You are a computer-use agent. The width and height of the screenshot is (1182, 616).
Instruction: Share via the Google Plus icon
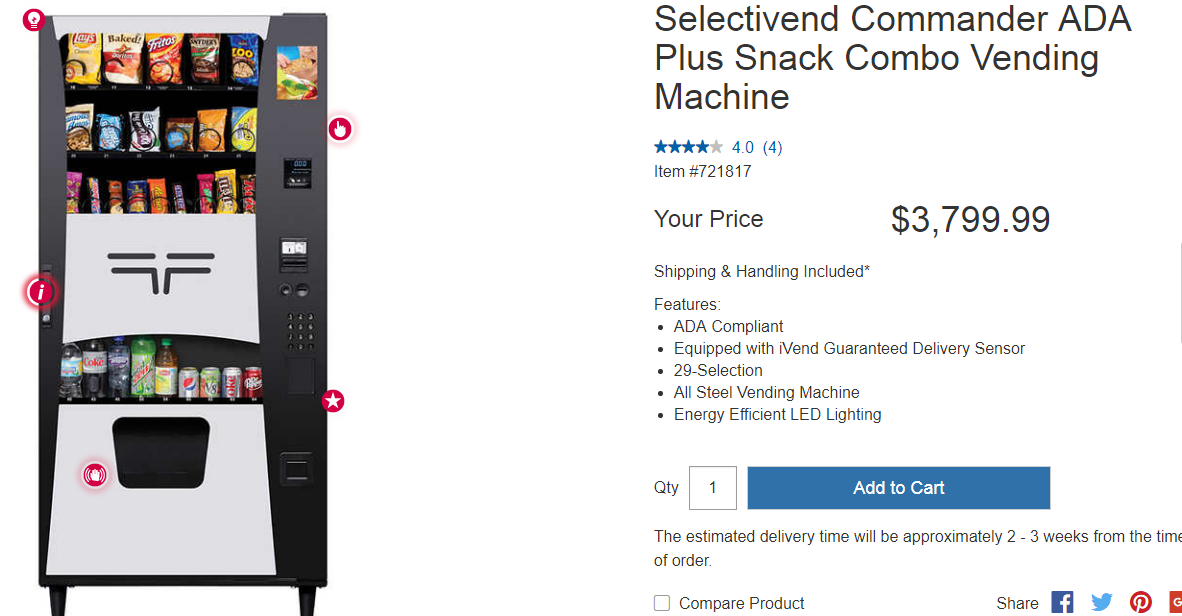click(1175, 602)
